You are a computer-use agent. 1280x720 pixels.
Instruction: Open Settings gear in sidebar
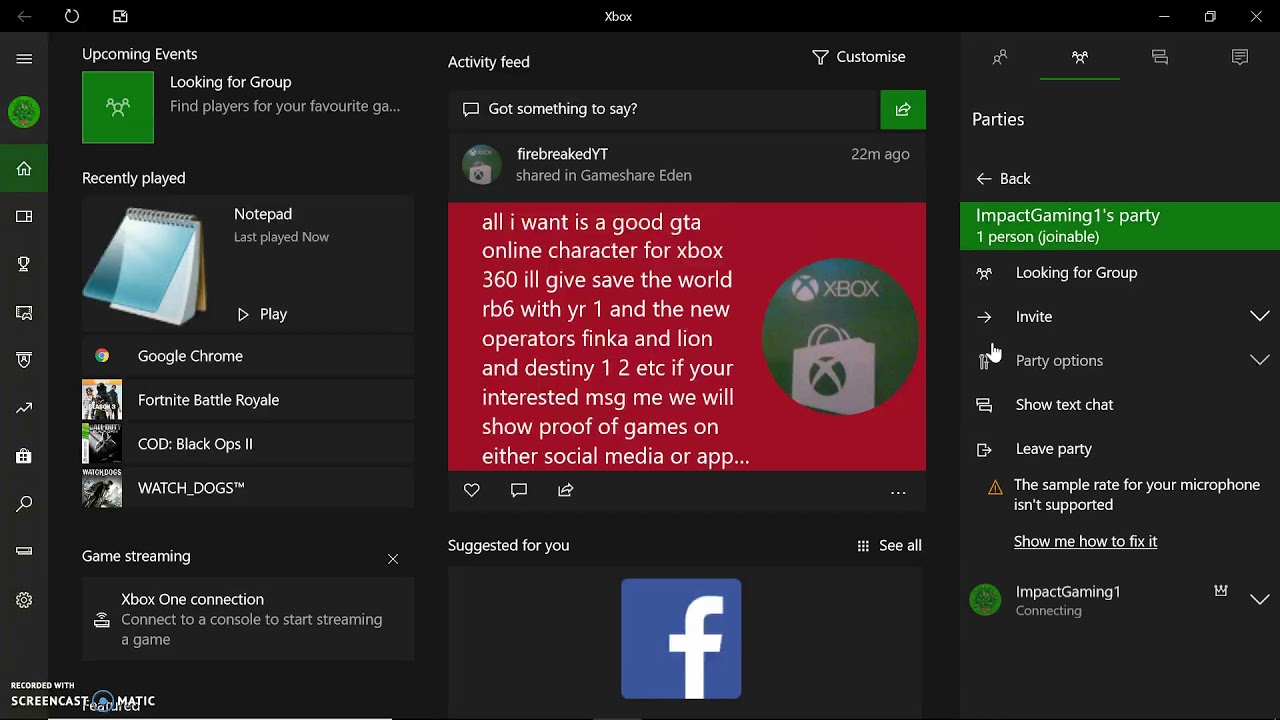[x=24, y=600]
